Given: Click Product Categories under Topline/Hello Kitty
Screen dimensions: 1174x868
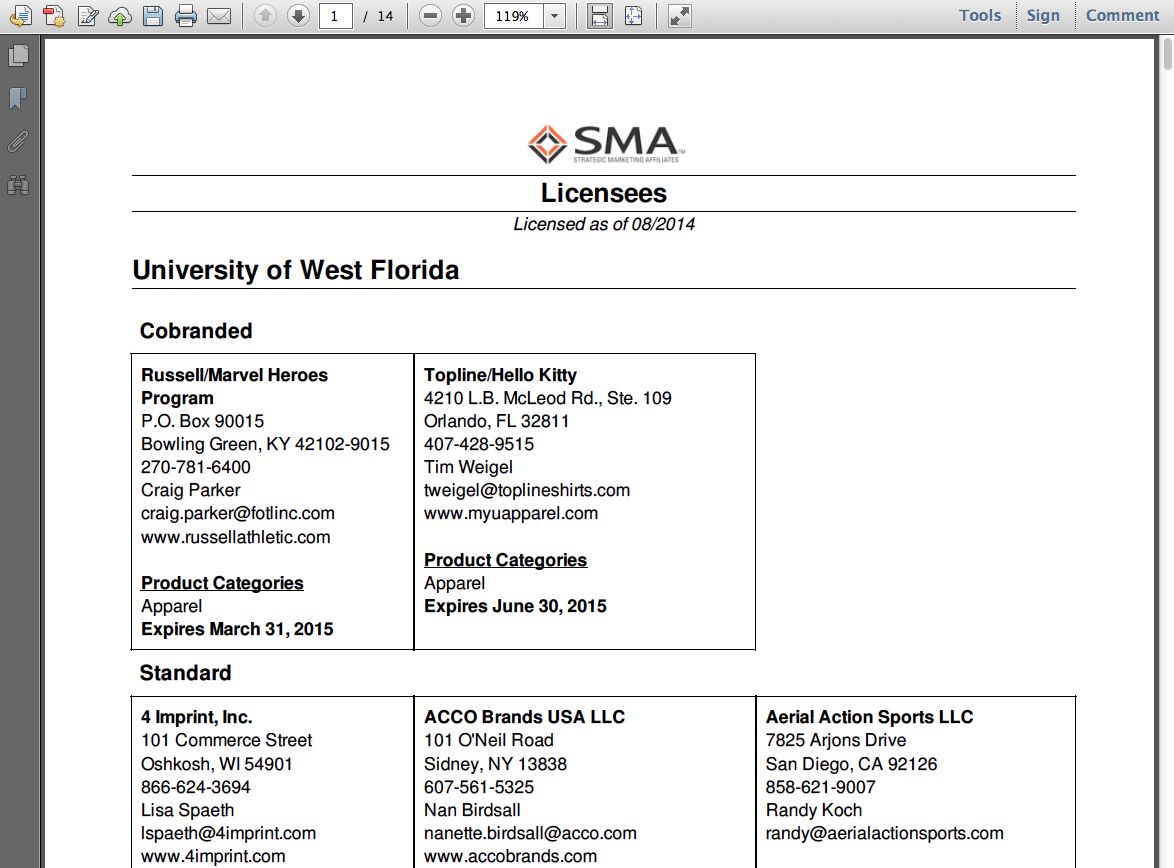Looking at the screenshot, I should point(505,560).
